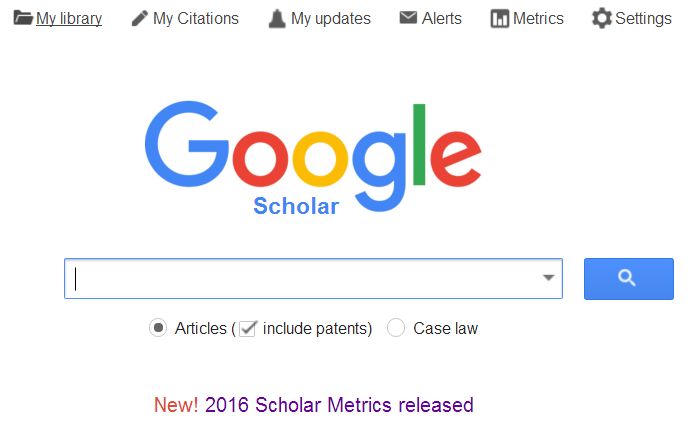Screen dimensions: 694x444
Task: Open the My library menu item
Action: coord(69,18)
